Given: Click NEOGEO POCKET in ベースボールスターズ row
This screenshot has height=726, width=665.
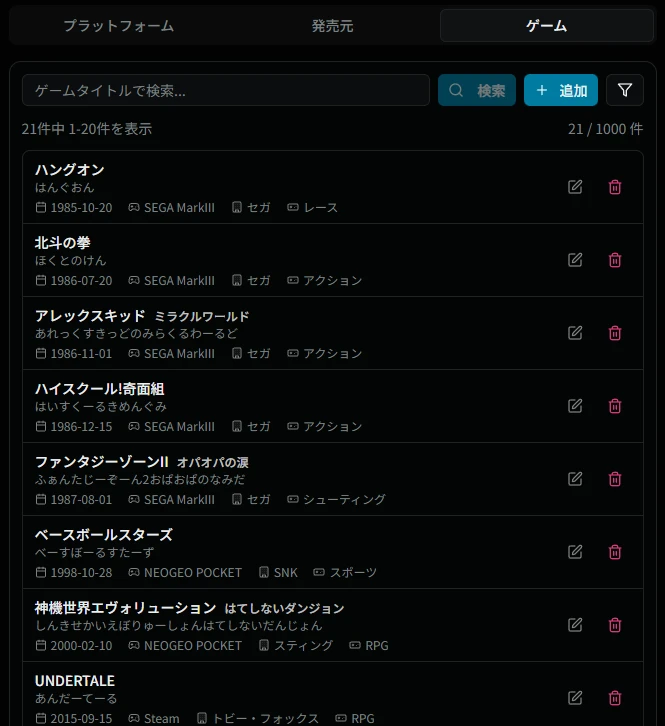Looking at the screenshot, I should pos(193,572).
